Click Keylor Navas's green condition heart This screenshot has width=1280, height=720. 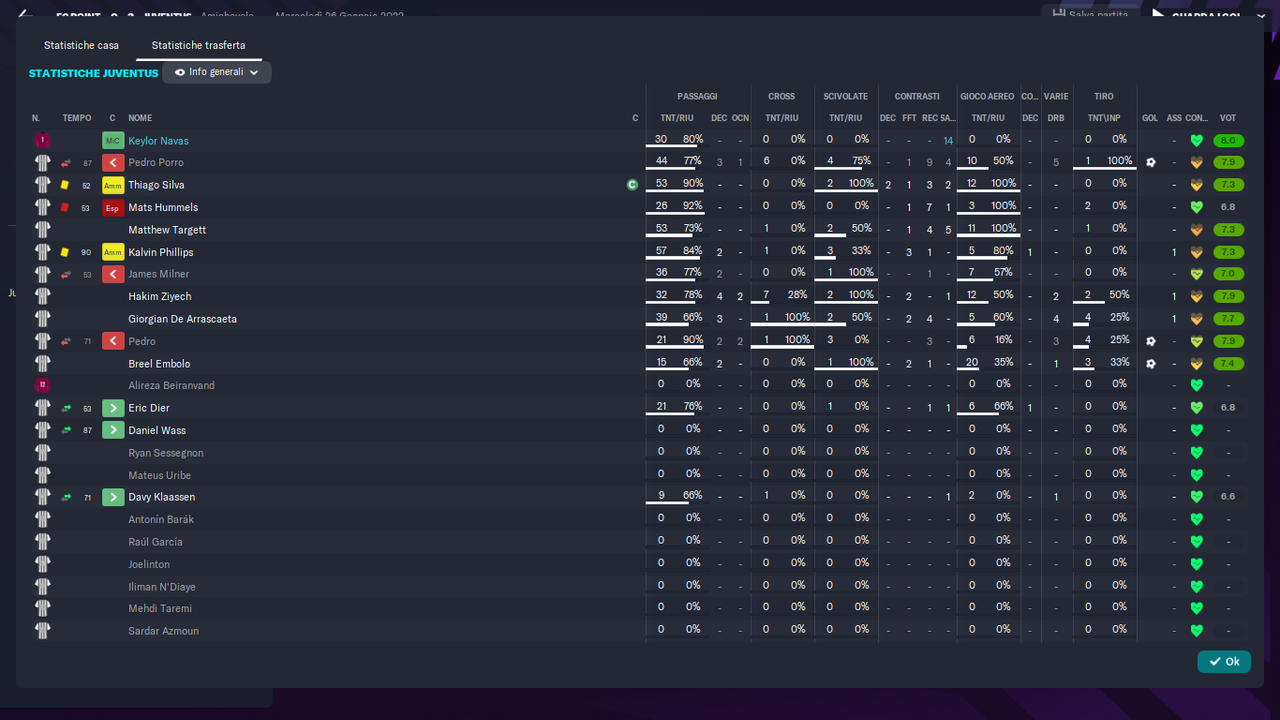click(1196, 141)
